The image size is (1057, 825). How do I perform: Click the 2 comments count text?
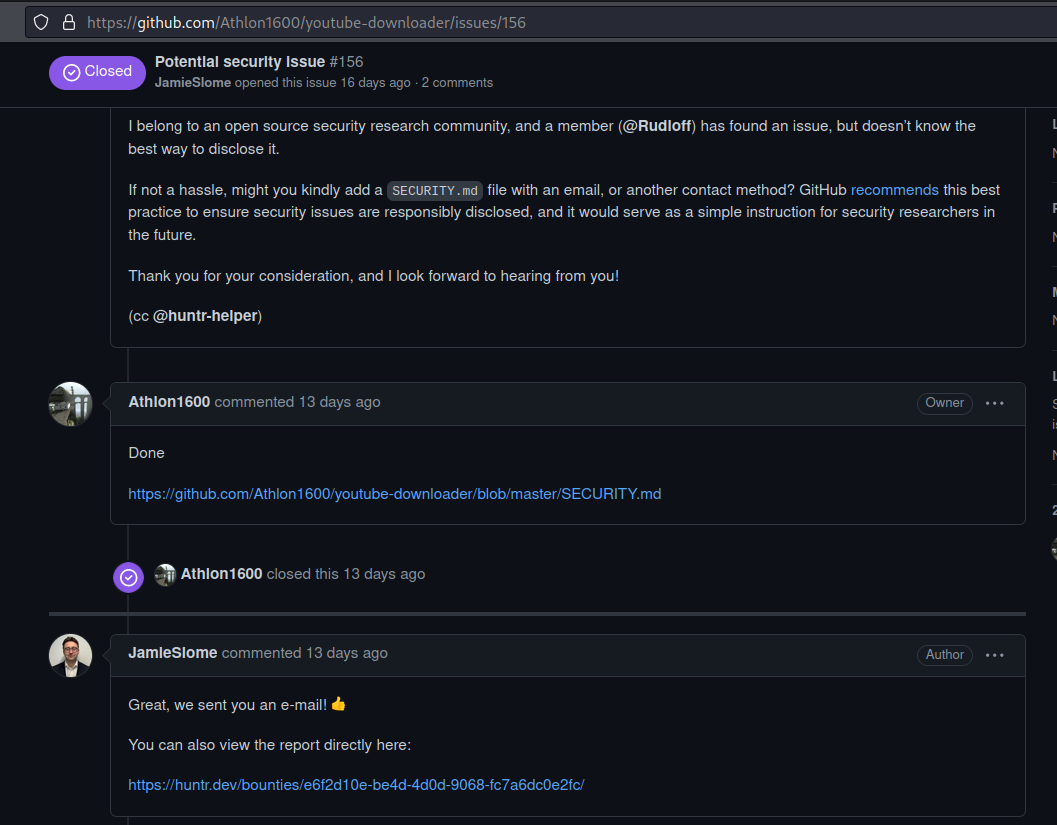[457, 83]
